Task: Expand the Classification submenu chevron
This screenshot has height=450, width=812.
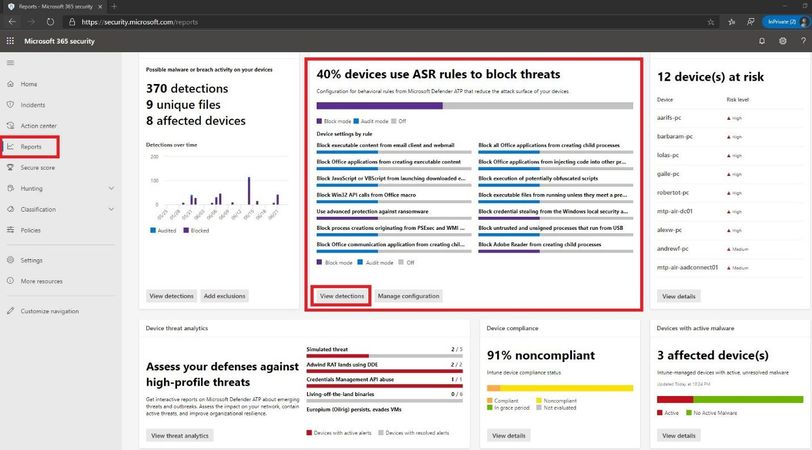Action: [x=111, y=209]
